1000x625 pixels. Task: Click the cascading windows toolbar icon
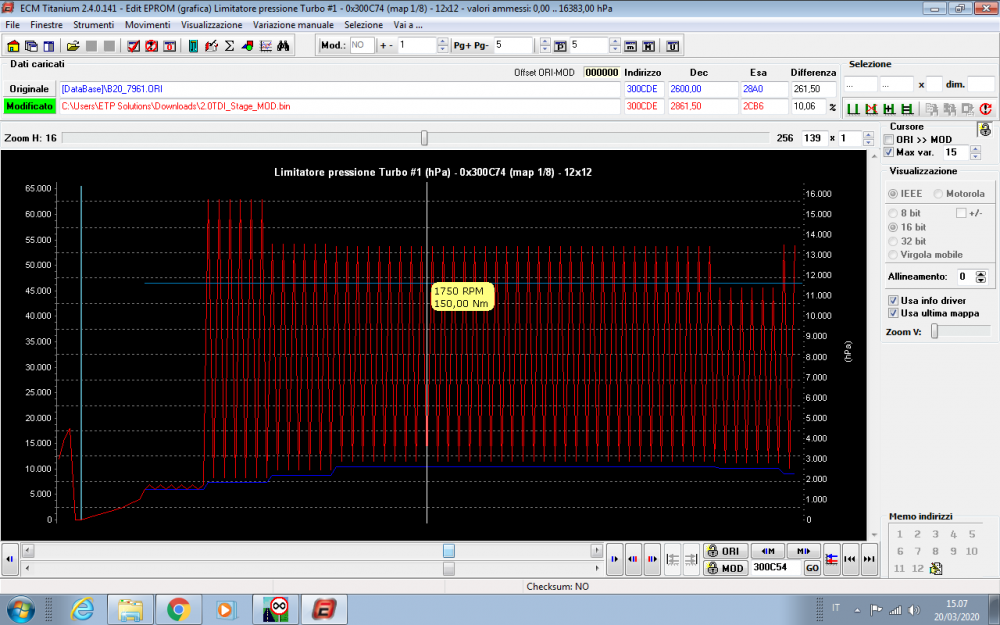tap(31, 46)
